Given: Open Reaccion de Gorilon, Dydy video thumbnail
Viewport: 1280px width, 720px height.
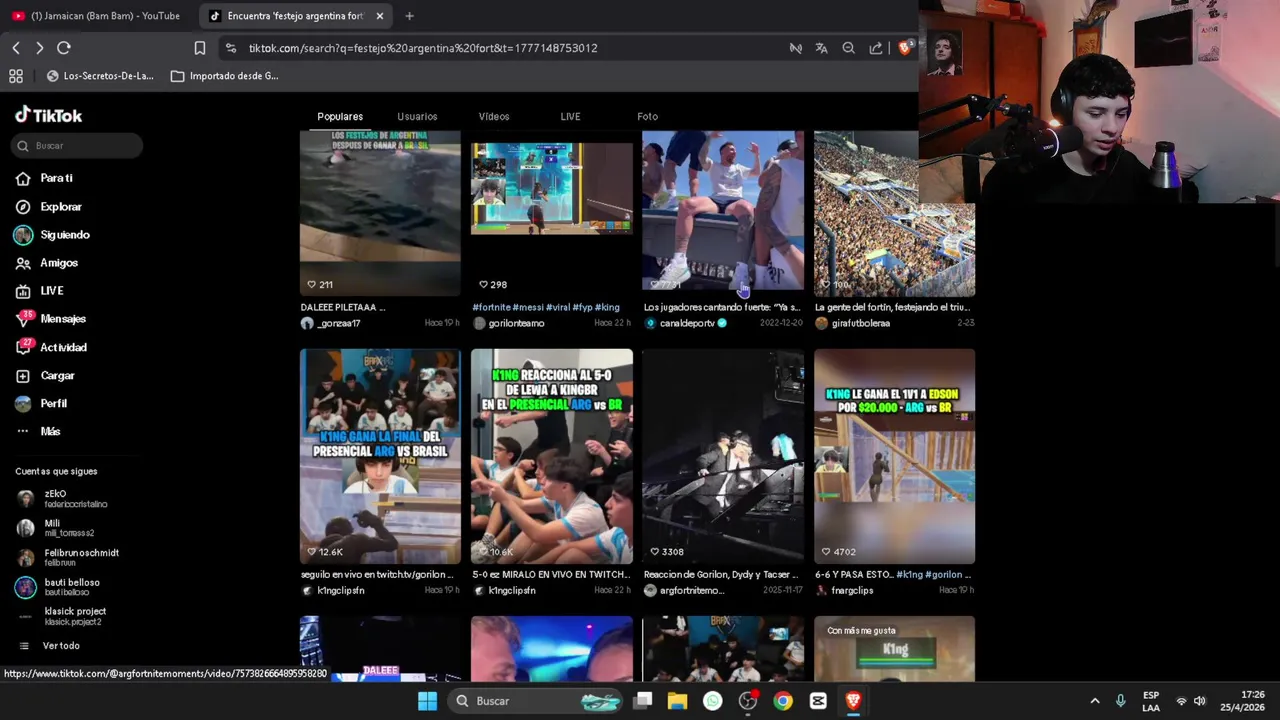Looking at the screenshot, I should coord(723,456).
